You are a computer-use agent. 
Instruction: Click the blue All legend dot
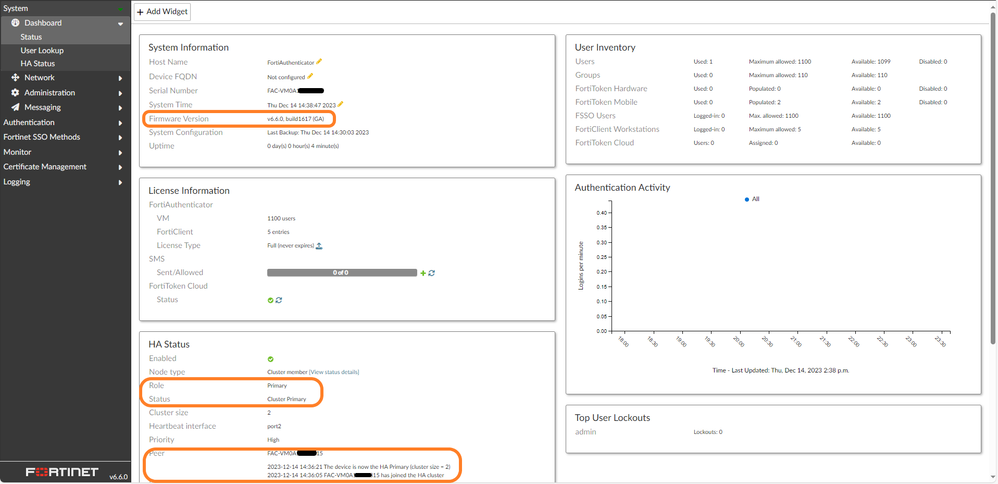coord(747,199)
